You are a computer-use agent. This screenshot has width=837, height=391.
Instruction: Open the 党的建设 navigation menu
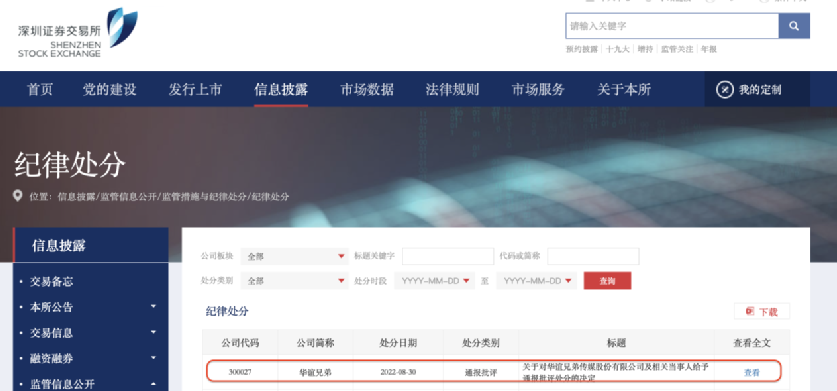click(x=109, y=89)
